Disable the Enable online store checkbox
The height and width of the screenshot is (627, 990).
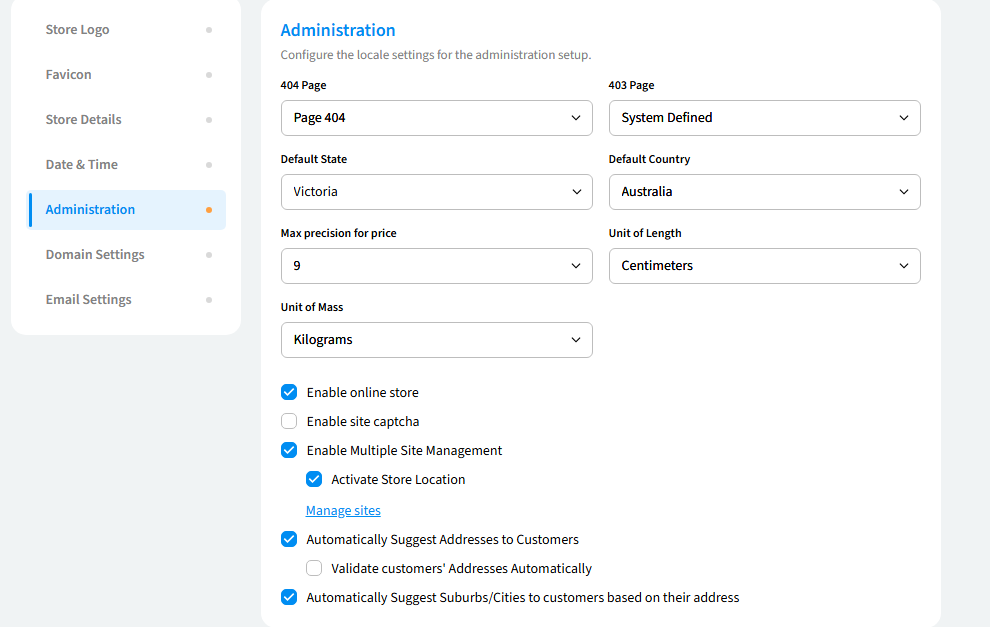tap(289, 392)
